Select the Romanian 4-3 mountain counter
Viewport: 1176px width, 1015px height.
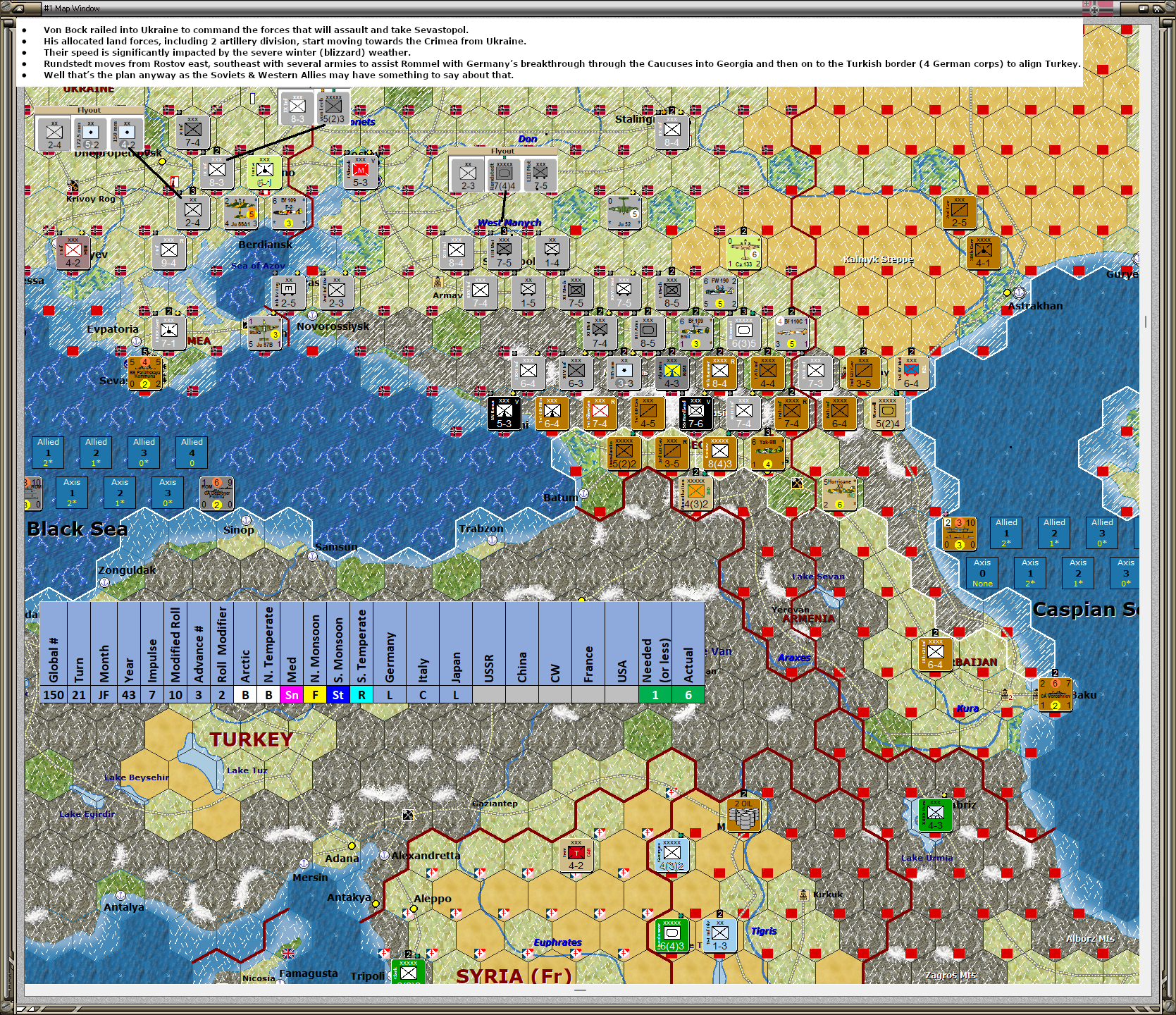671,373
